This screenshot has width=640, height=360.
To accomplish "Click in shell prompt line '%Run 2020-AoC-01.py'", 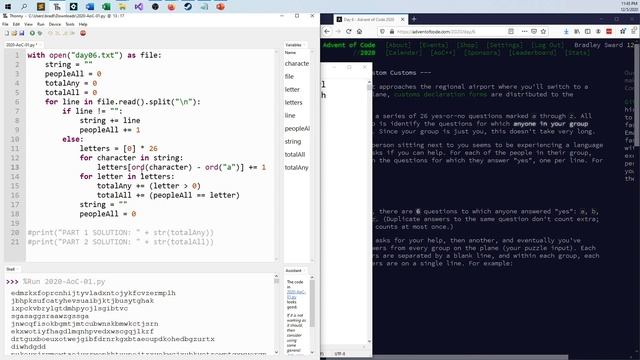I will tap(64, 282).
